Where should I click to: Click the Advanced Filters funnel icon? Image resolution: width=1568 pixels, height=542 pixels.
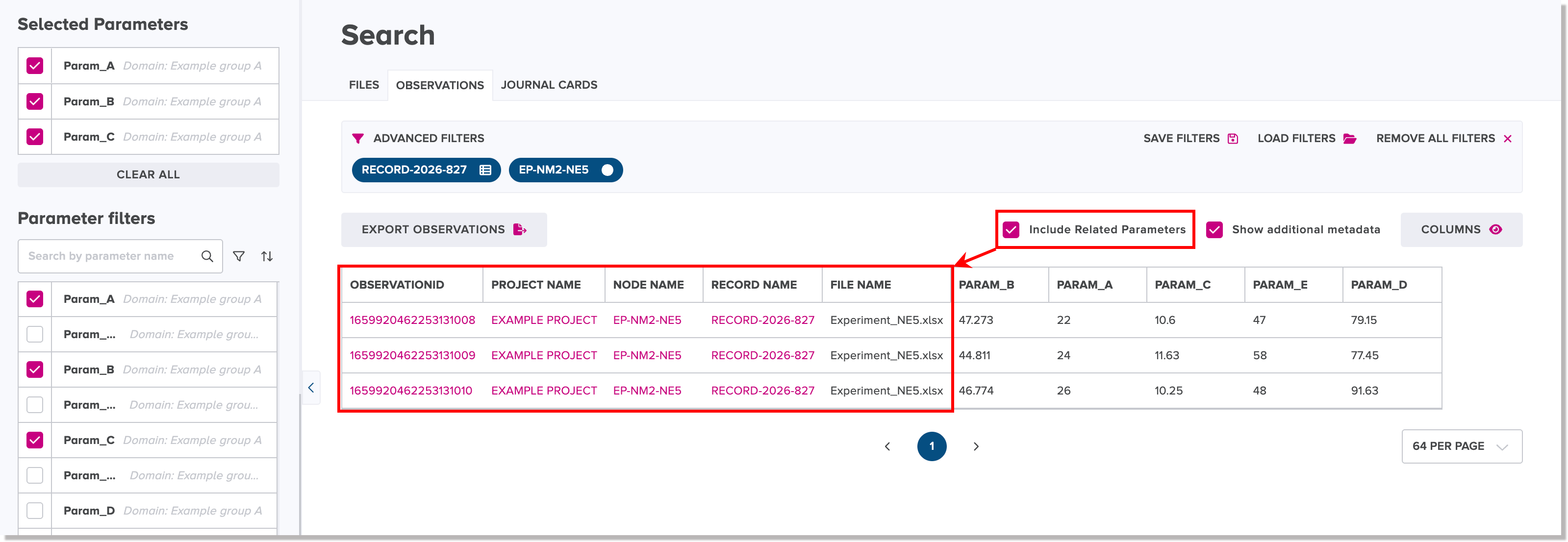(358, 139)
